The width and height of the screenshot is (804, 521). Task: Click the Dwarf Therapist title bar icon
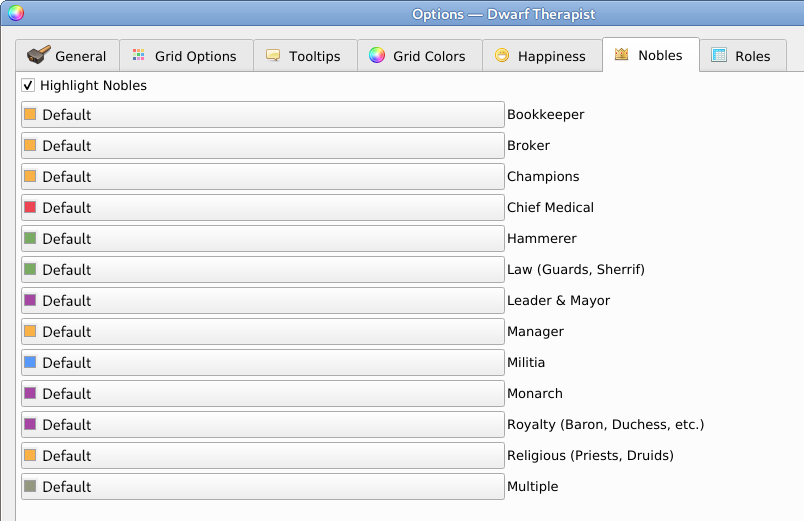click(x=15, y=13)
